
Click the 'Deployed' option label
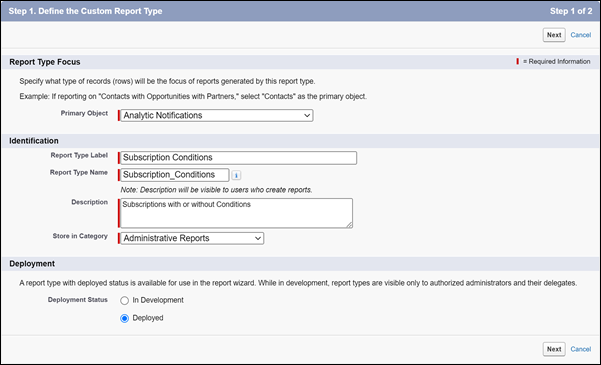coord(148,318)
